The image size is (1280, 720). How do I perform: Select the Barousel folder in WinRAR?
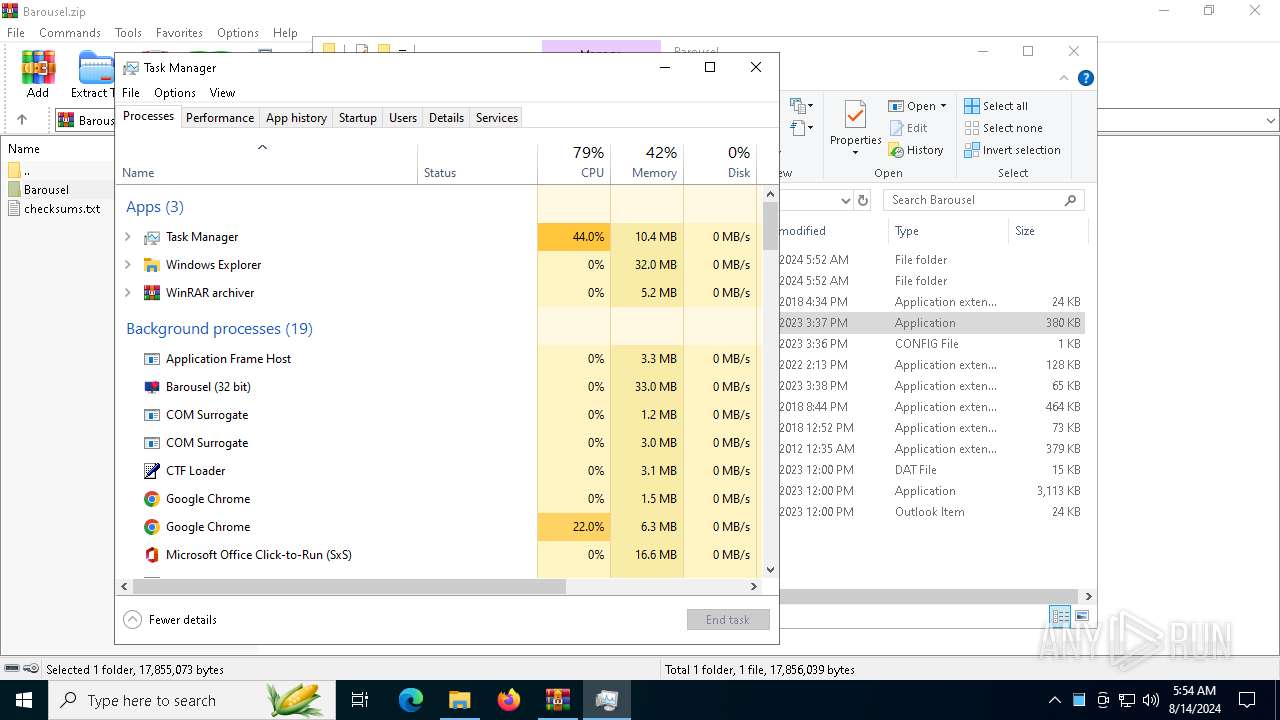point(46,189)
